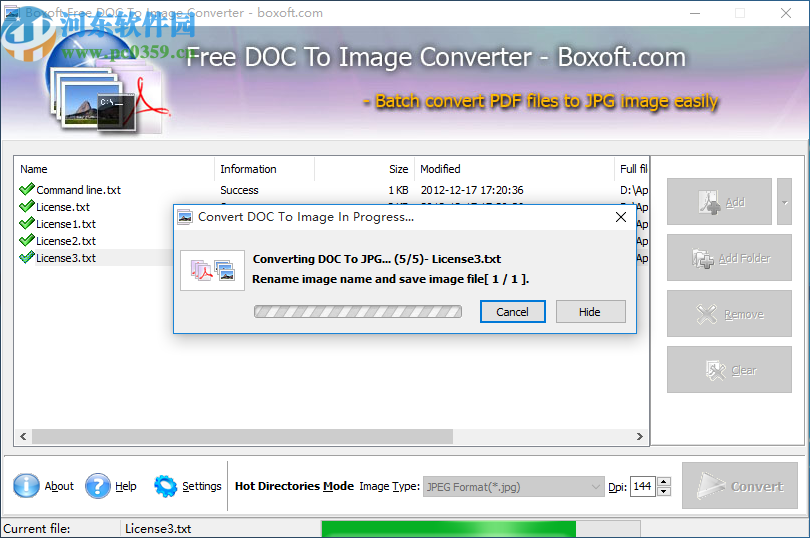The width and height of the screenshot is (810, 538).
Task: Close the Convert DOC To Image dialog
Action: tap(621, 217)
